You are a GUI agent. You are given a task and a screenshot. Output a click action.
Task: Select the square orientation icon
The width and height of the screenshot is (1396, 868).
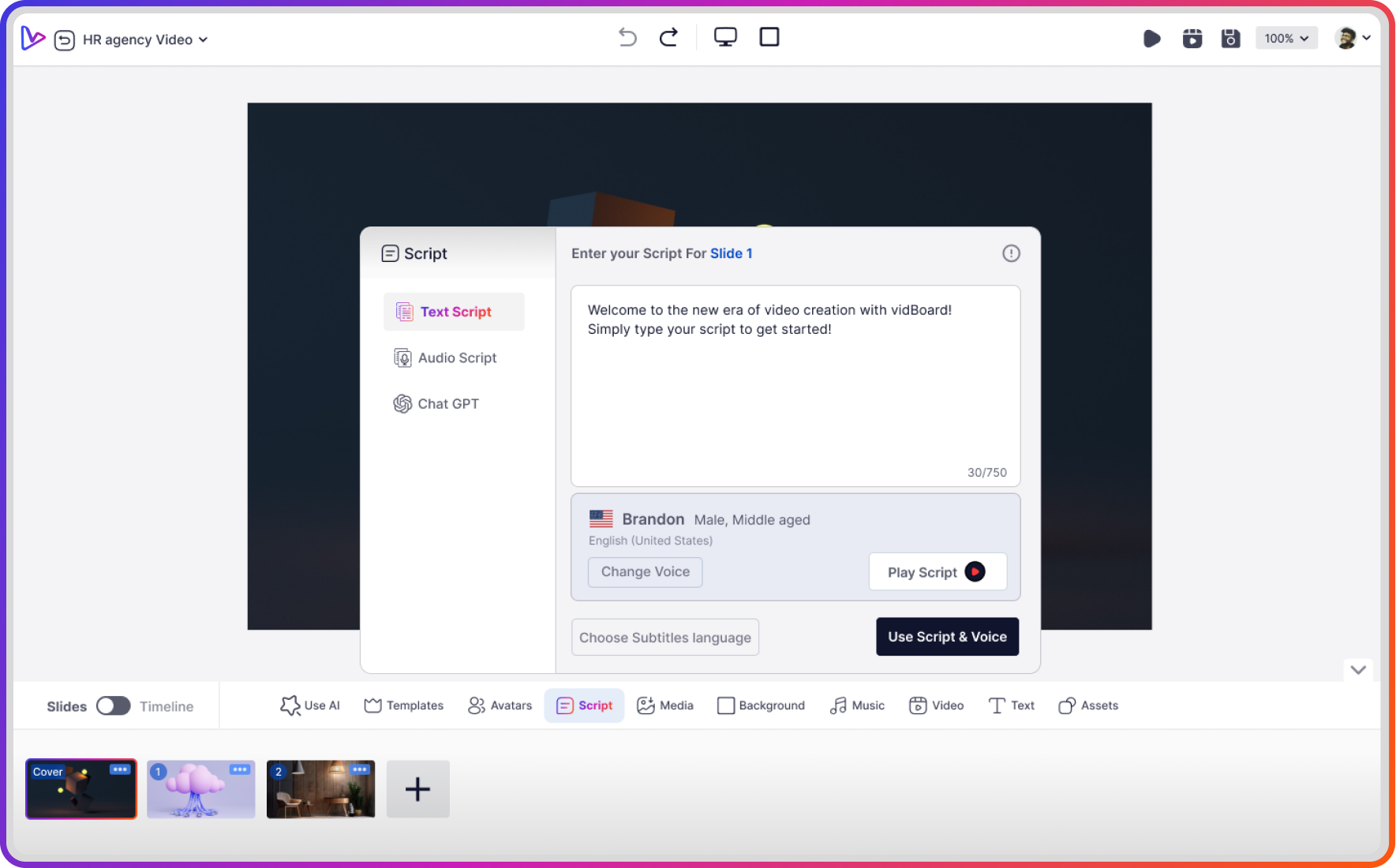point(768,36)
